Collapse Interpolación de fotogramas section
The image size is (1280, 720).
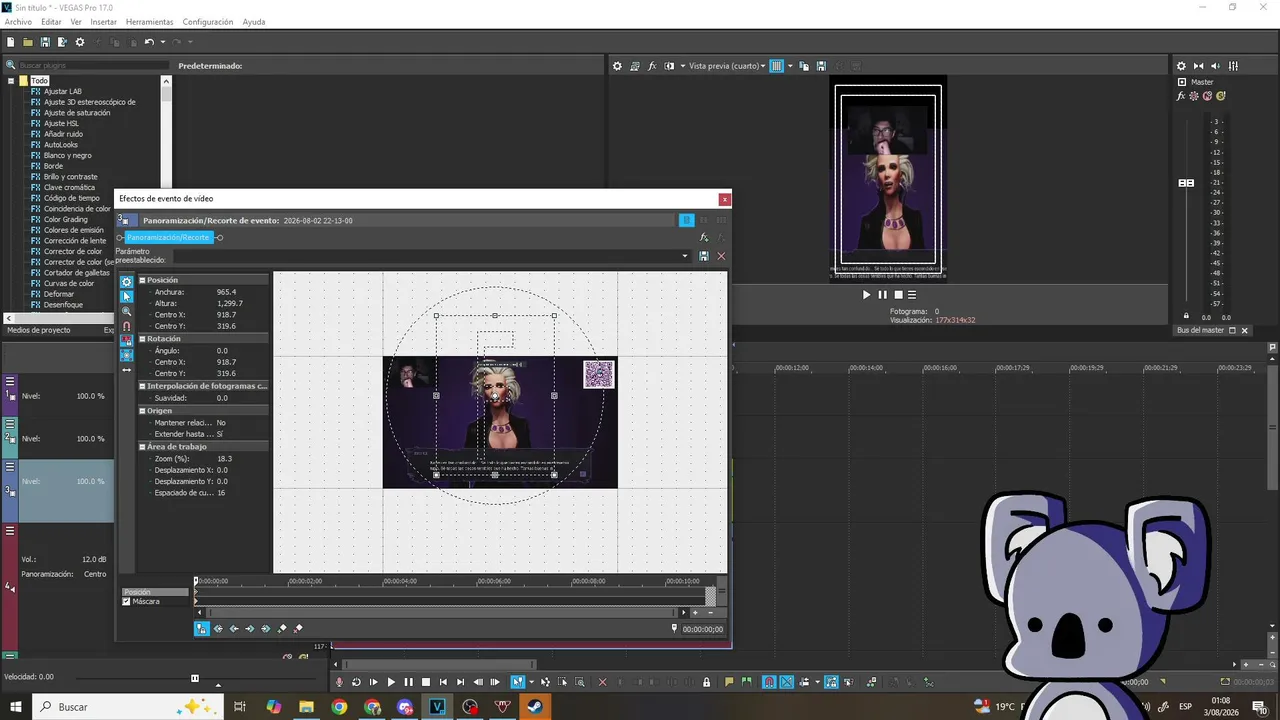point(143,386)
